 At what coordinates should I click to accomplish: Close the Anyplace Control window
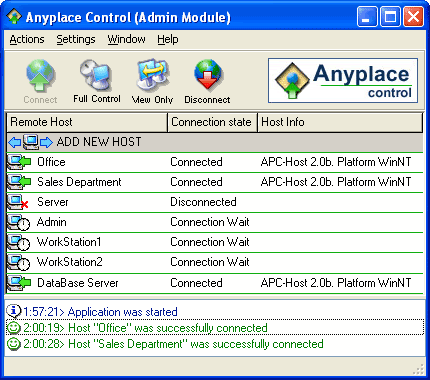pos(413,17)
